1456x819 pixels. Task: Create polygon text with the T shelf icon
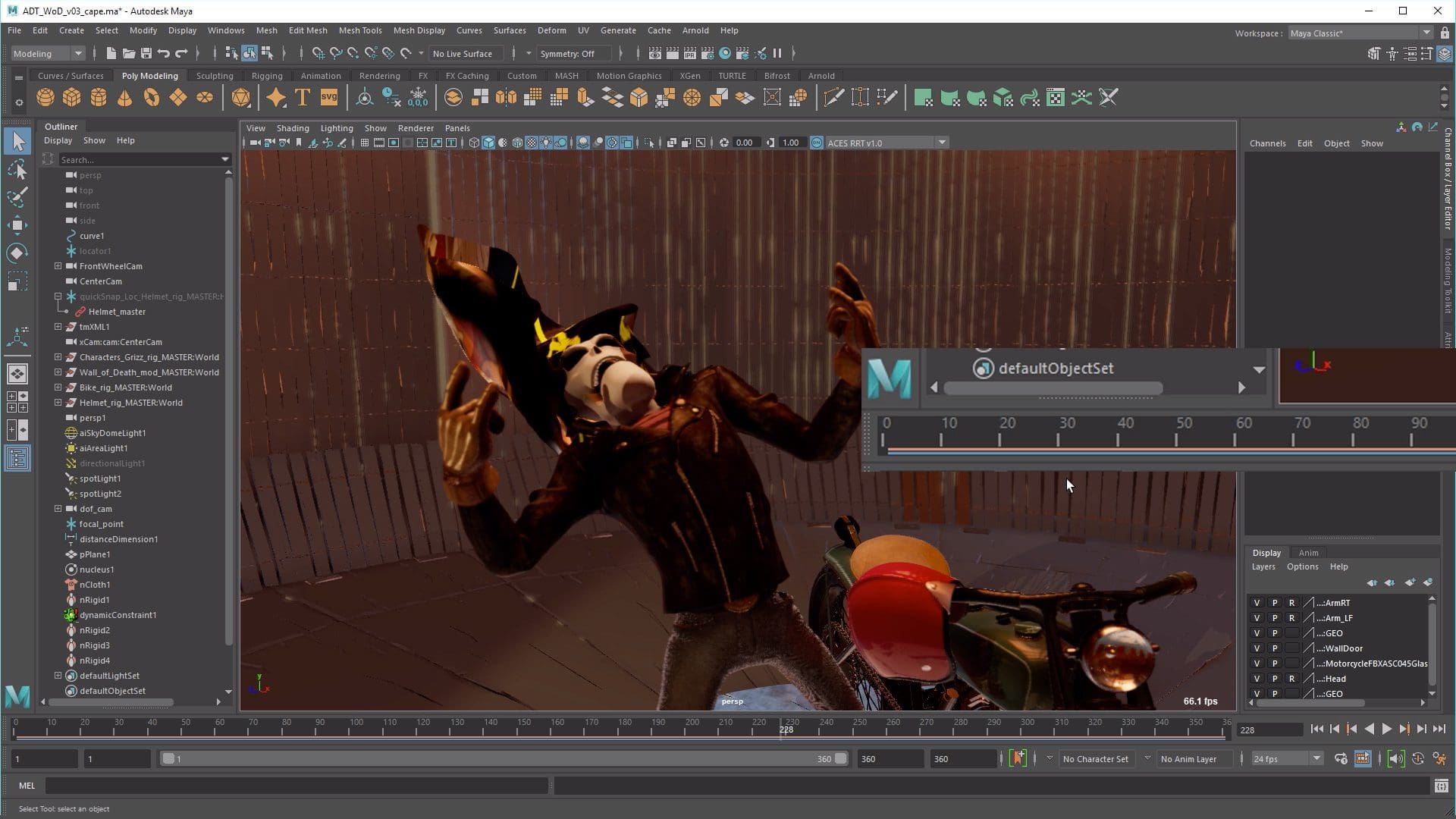click(x=303, y=98)
